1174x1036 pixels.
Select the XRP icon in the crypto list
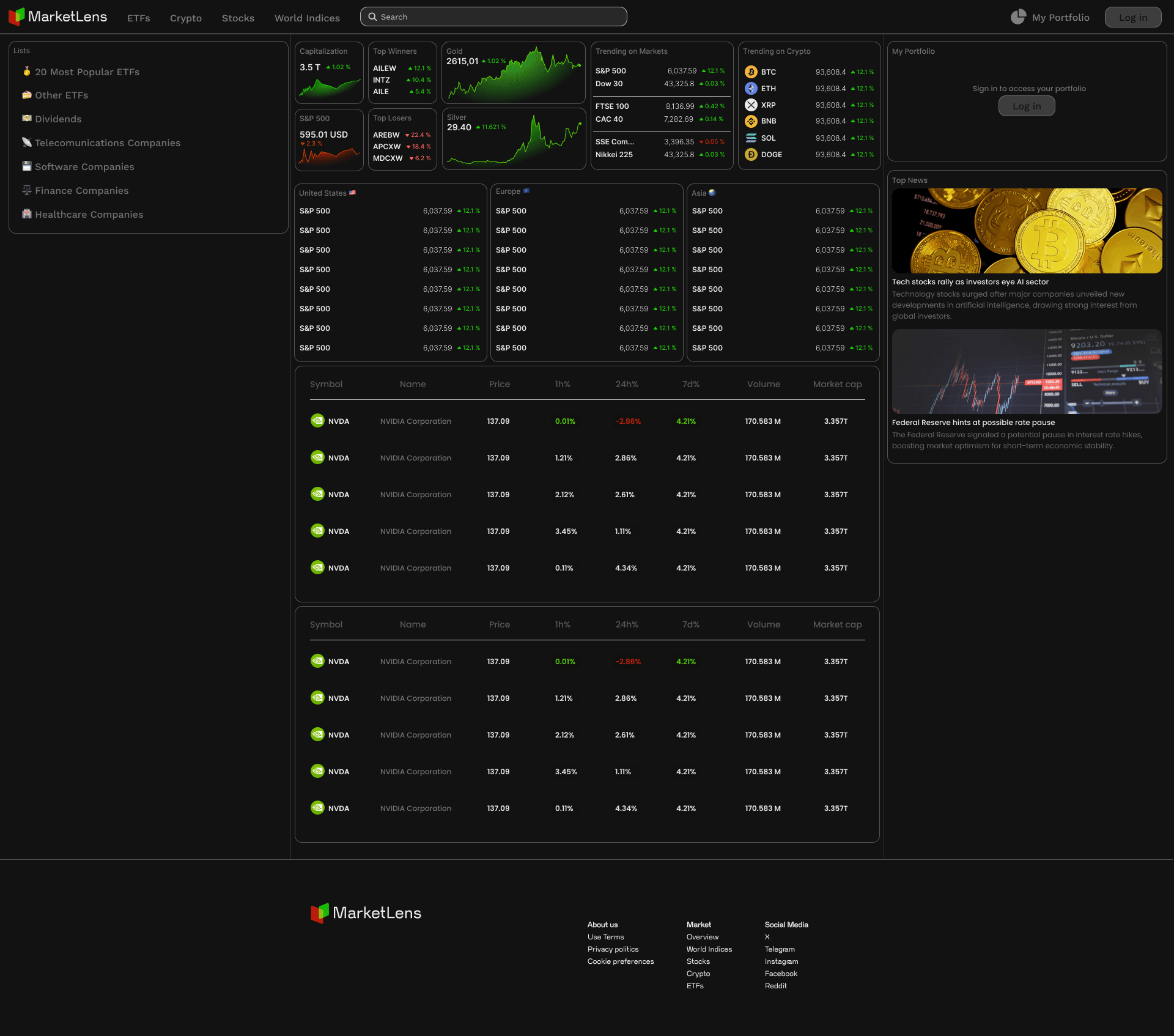[x=751, y=105]
